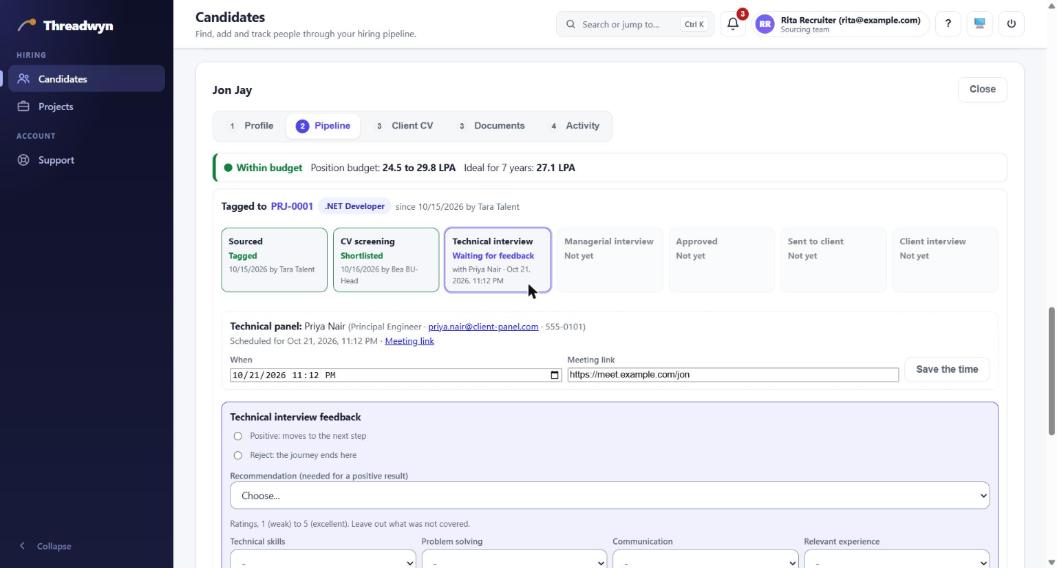
Task: Switch to the Client CV tab
Action: click(x=404, y=126)
